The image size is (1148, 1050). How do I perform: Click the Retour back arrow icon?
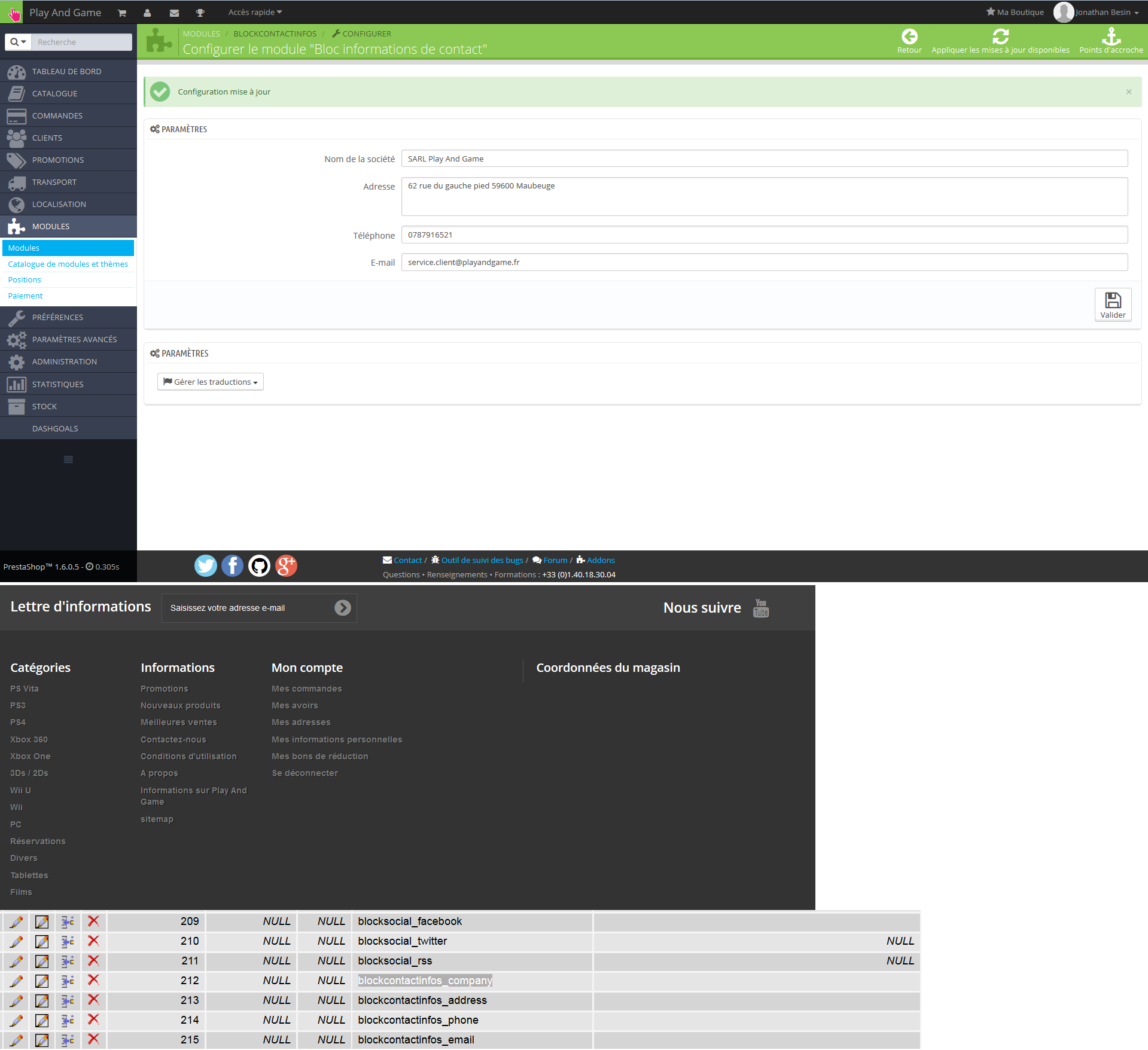[x=909, y=36]
